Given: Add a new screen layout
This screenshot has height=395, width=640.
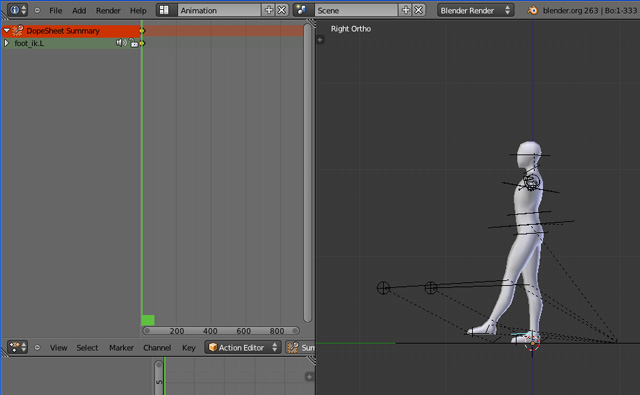Looking at the screenshot, I should click(269, 10).
